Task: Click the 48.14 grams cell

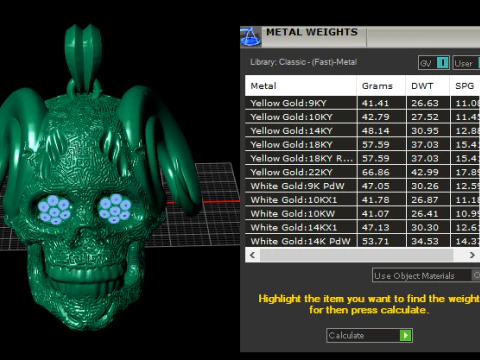Action: (382, 131)
